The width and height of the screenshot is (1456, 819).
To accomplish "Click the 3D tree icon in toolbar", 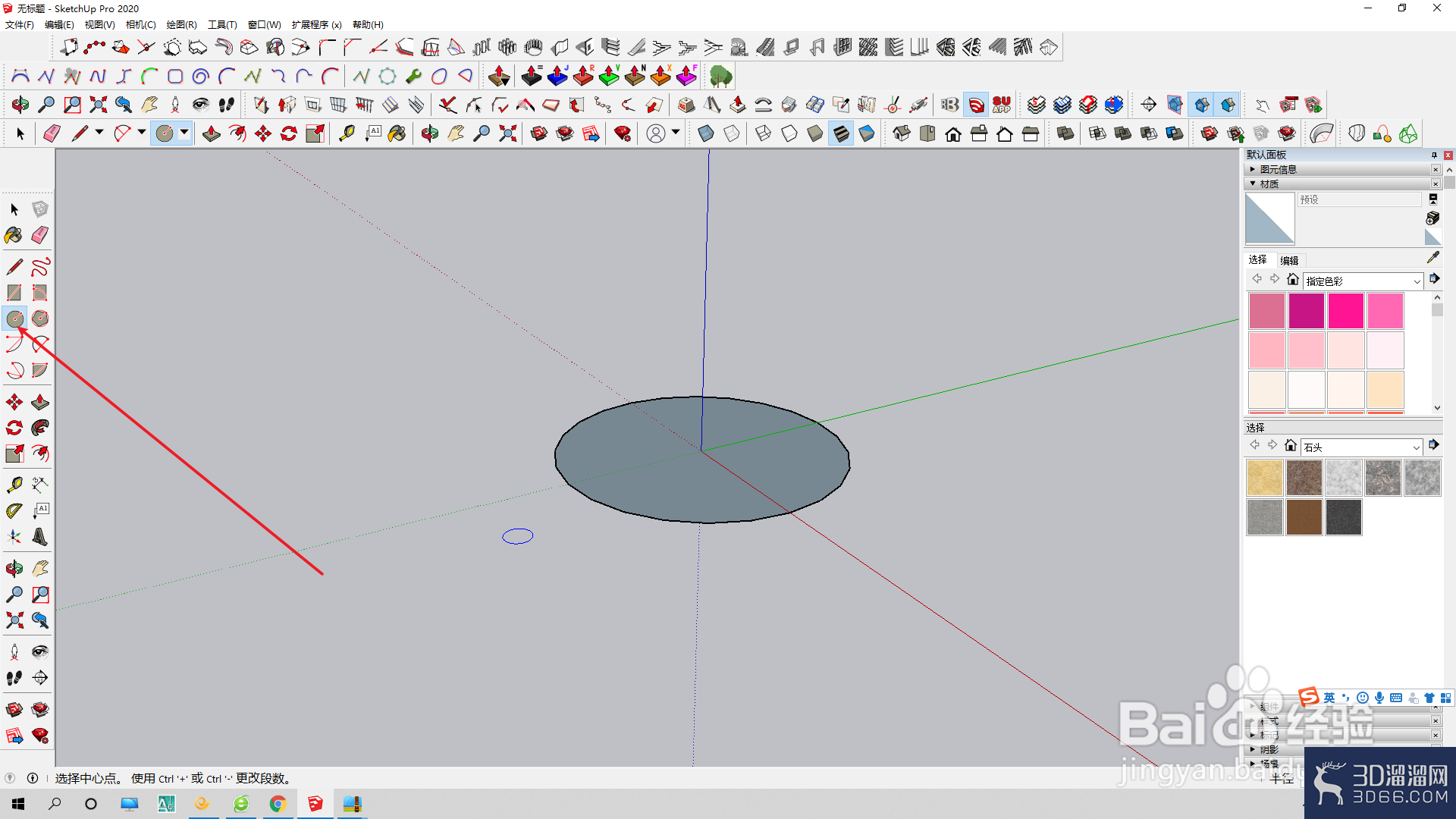I will pyautogui.click(x=721, y=76).
